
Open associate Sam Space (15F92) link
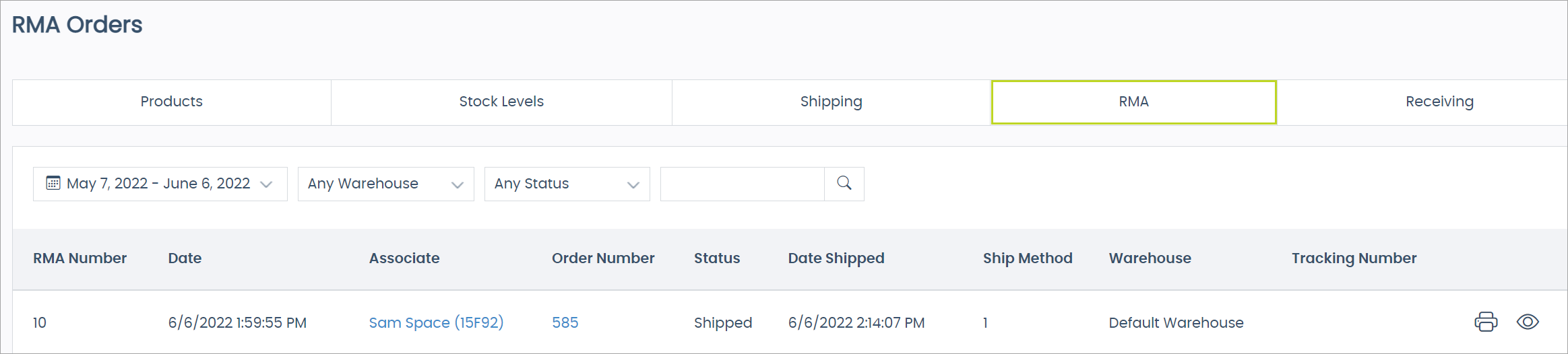436,322
